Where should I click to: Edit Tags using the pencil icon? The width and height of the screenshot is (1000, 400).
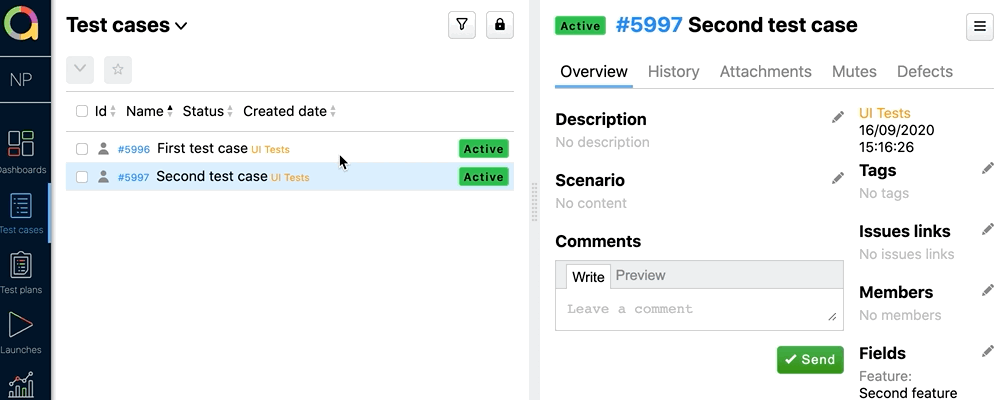988,168
